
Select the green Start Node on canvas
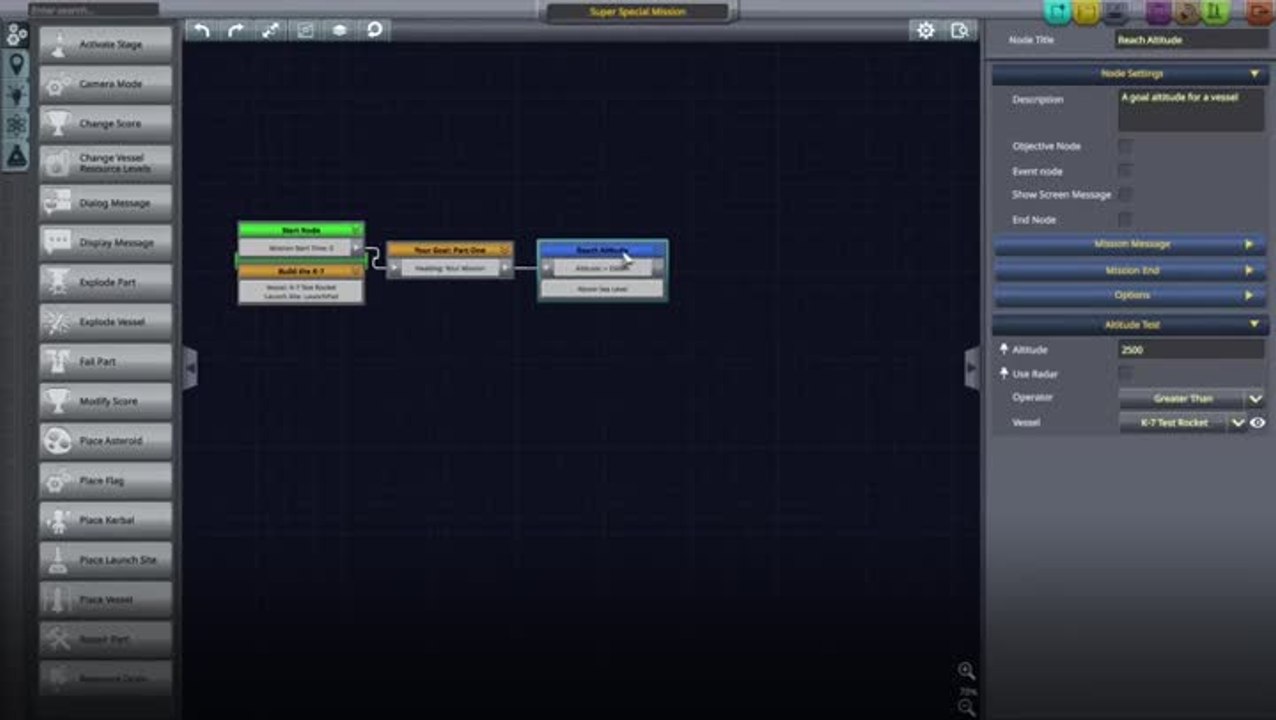point(301,230)
